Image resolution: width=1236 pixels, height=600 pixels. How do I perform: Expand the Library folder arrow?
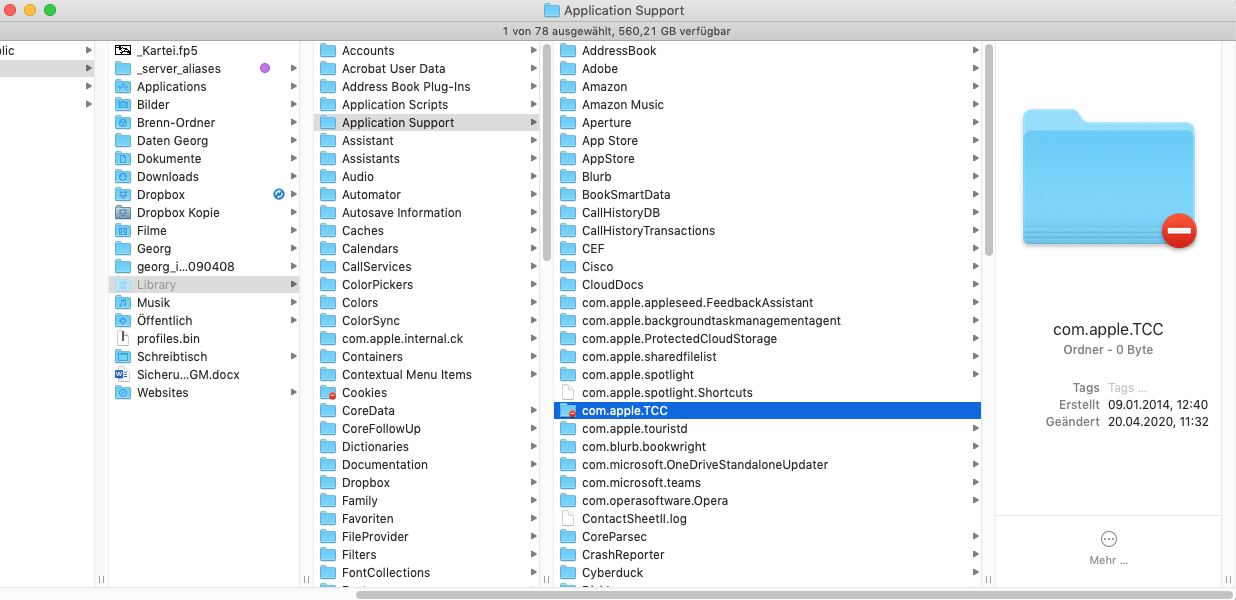click(293, 284)
